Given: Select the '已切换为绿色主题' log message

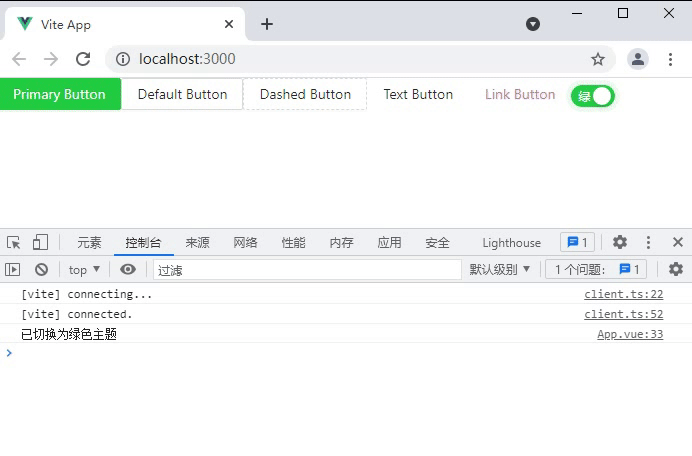Looking at the screenshot, I should click(x=69, y=334).
